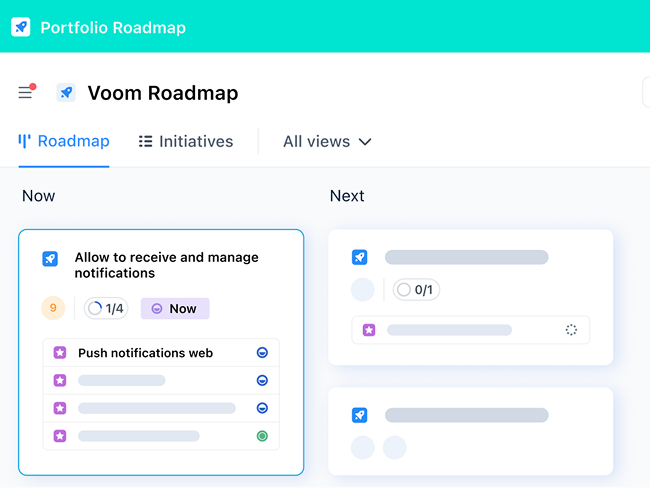Click purple star icon in first Next card
The image size is (650, 488).
[369, 330]
